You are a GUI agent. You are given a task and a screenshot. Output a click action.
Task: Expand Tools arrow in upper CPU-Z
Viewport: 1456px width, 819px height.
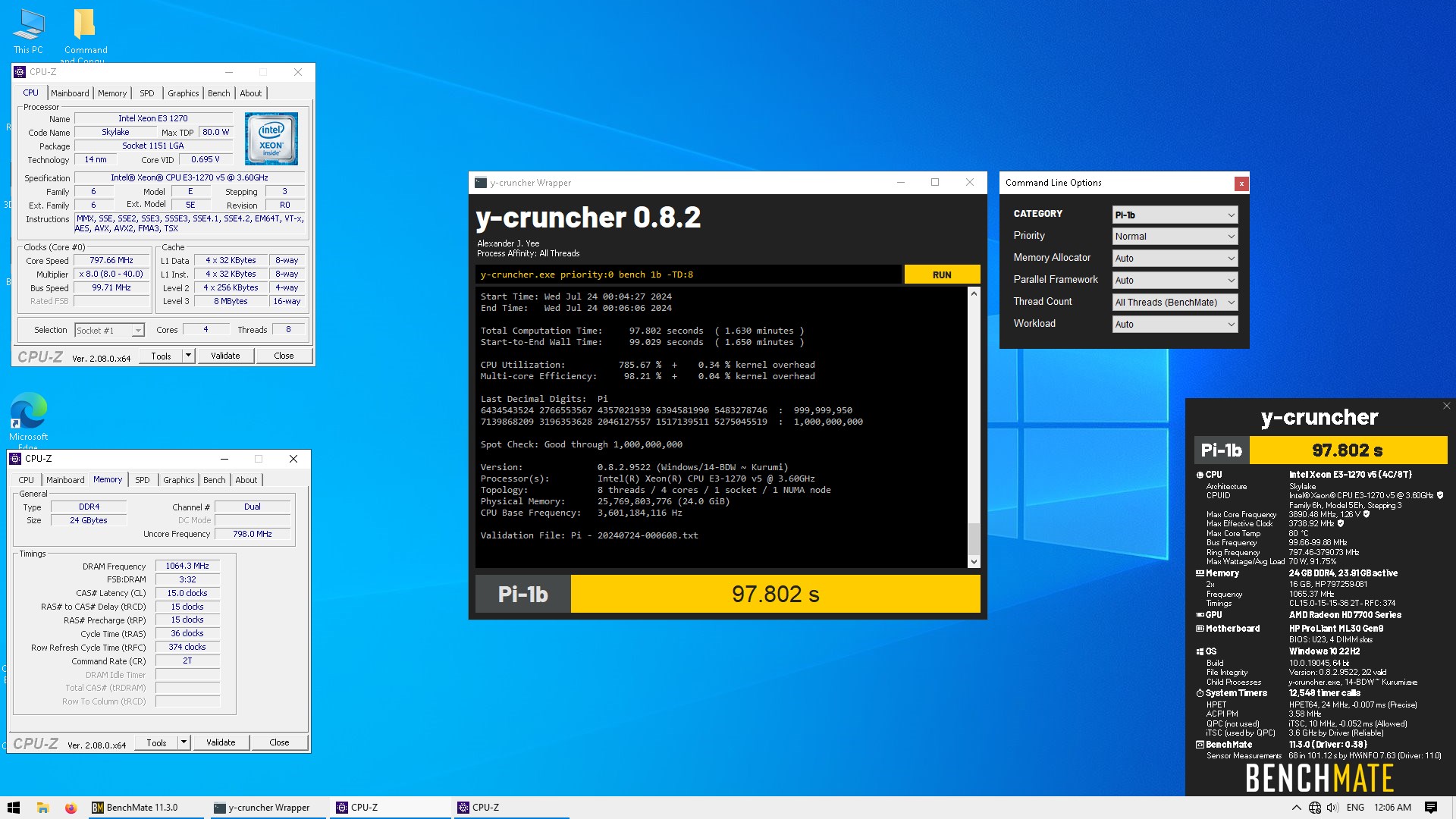point(189,356)
